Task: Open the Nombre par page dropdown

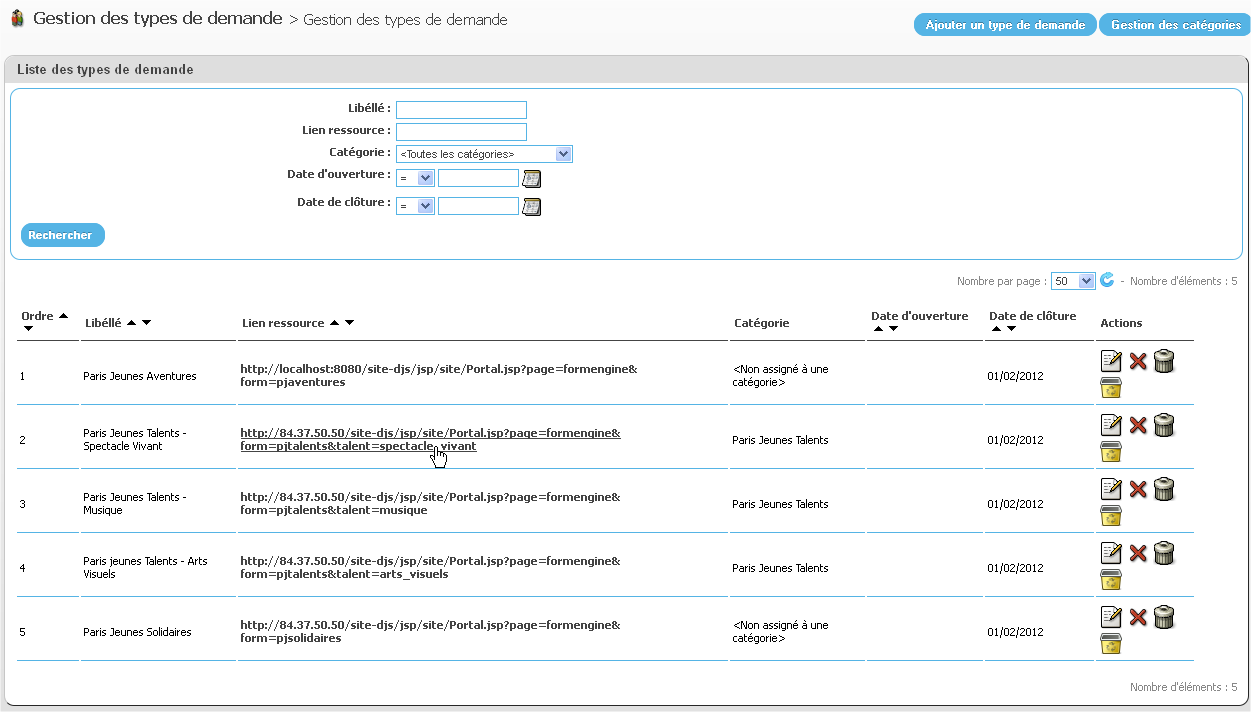Action: tap(1074, 281)
